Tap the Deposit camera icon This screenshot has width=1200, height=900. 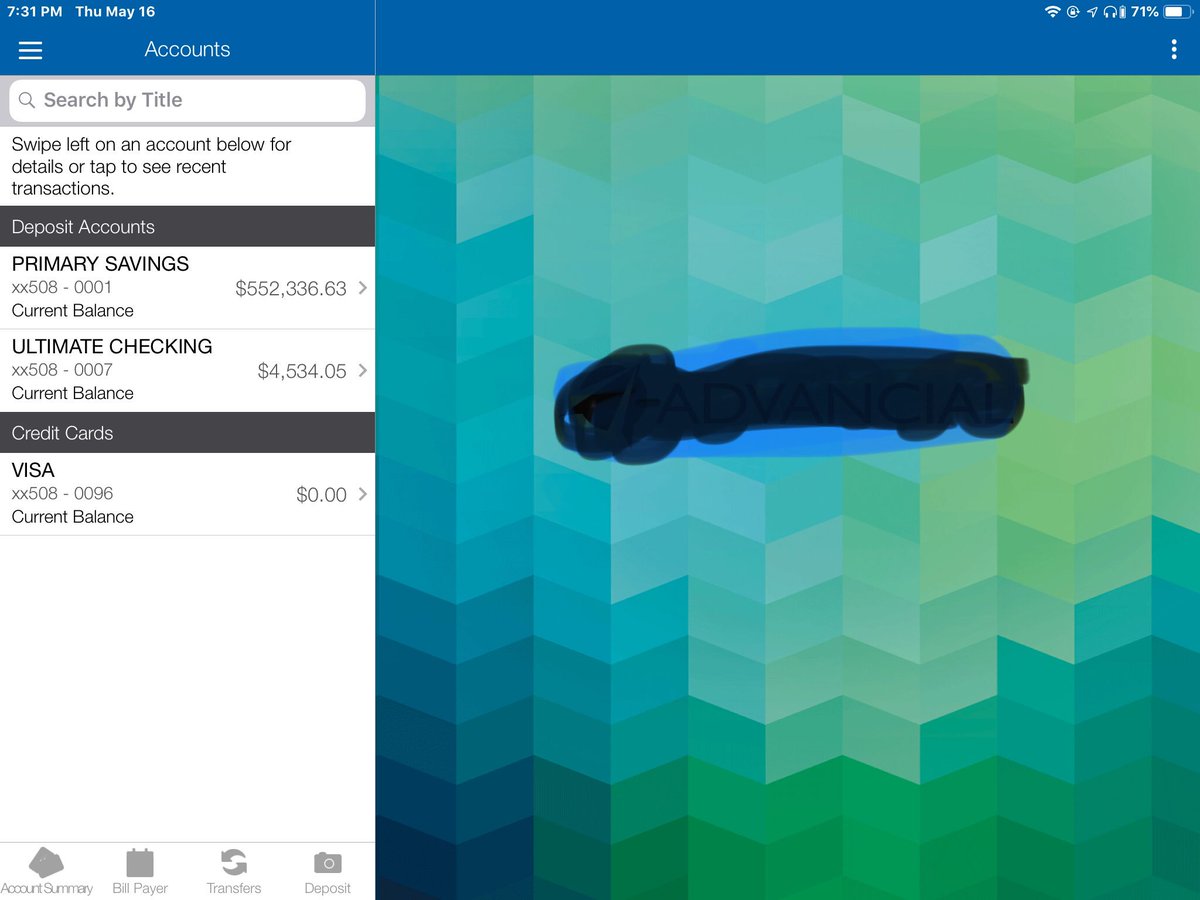point(327,863)
